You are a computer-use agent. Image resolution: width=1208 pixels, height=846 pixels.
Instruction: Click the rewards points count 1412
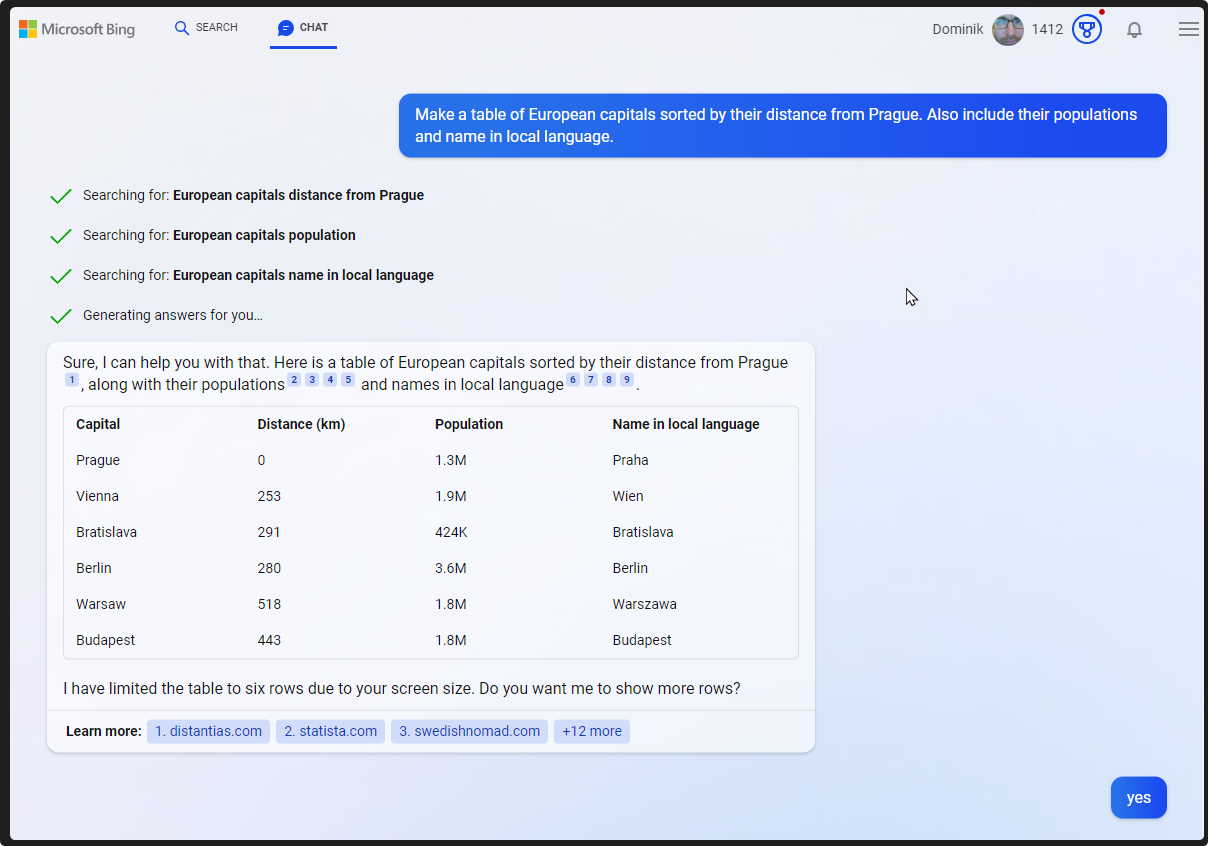pos(1047,30)
